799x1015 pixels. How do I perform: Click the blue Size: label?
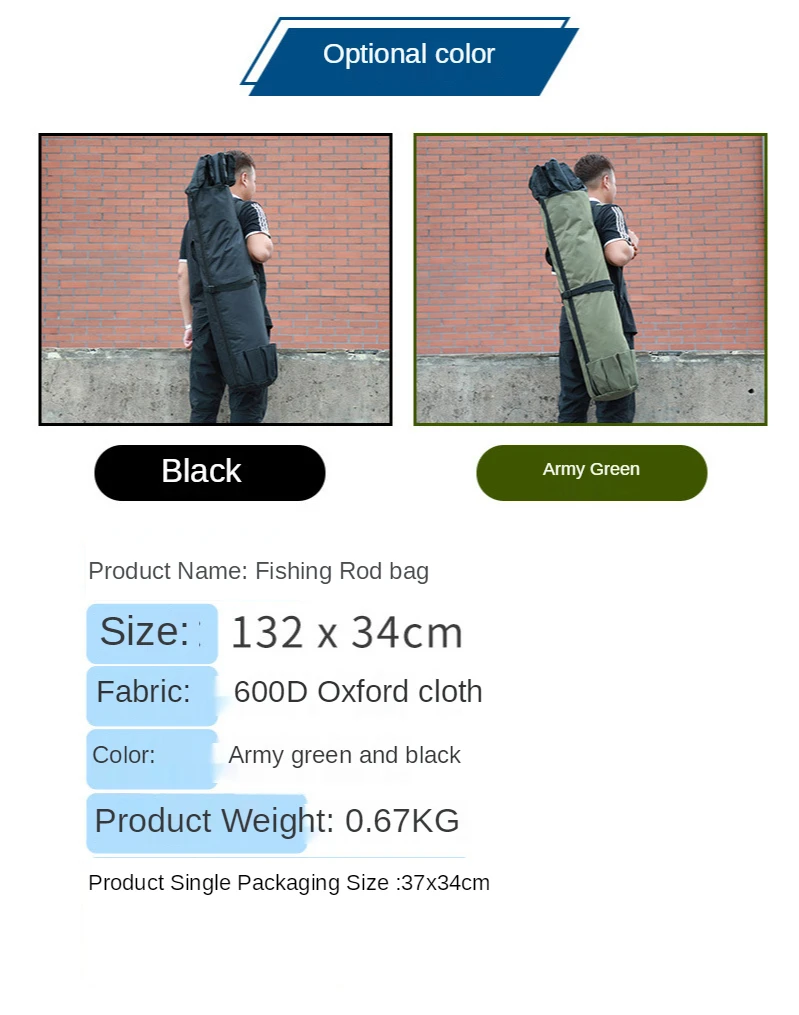(x=152, y=633)
